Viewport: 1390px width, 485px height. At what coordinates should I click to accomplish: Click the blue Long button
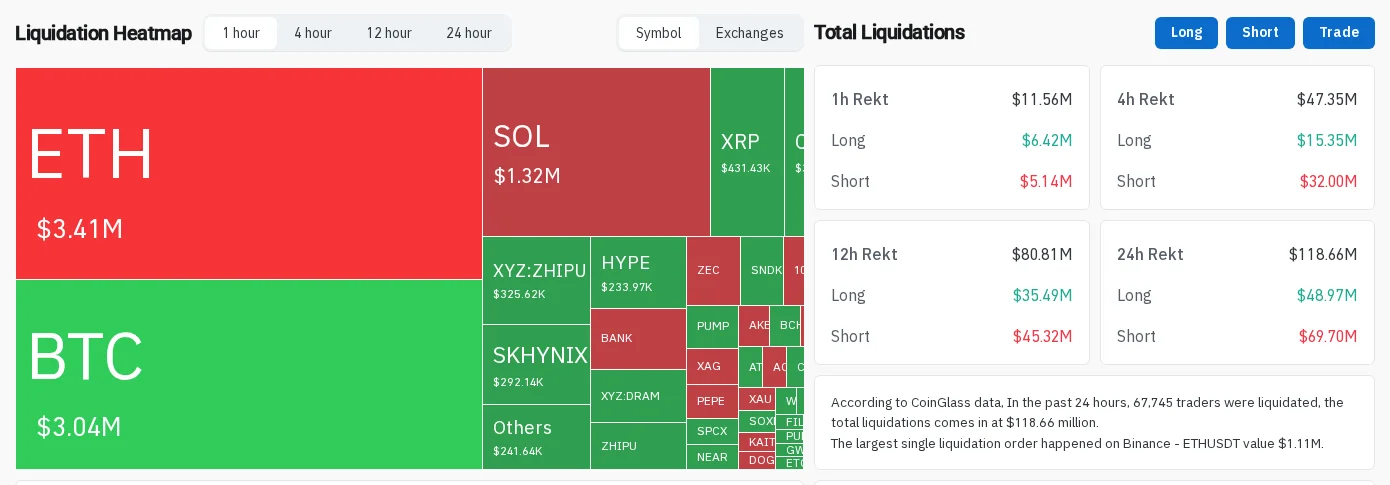pos(1186,33)
